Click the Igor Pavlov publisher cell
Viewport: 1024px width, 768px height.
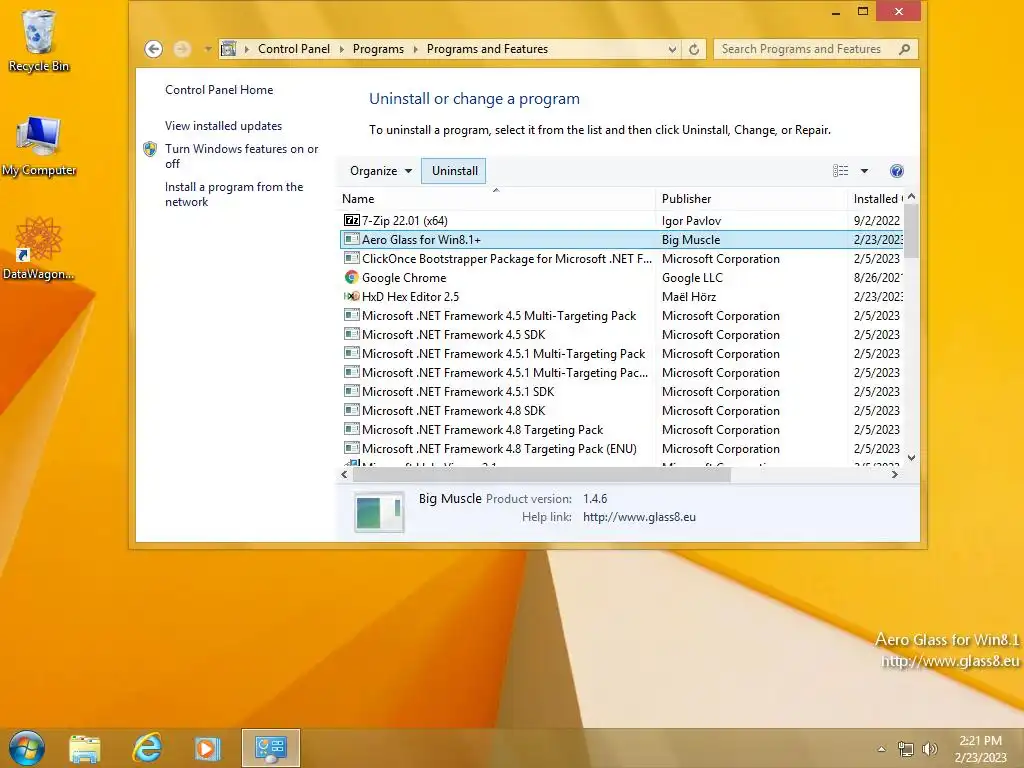(x=691, y=221)
